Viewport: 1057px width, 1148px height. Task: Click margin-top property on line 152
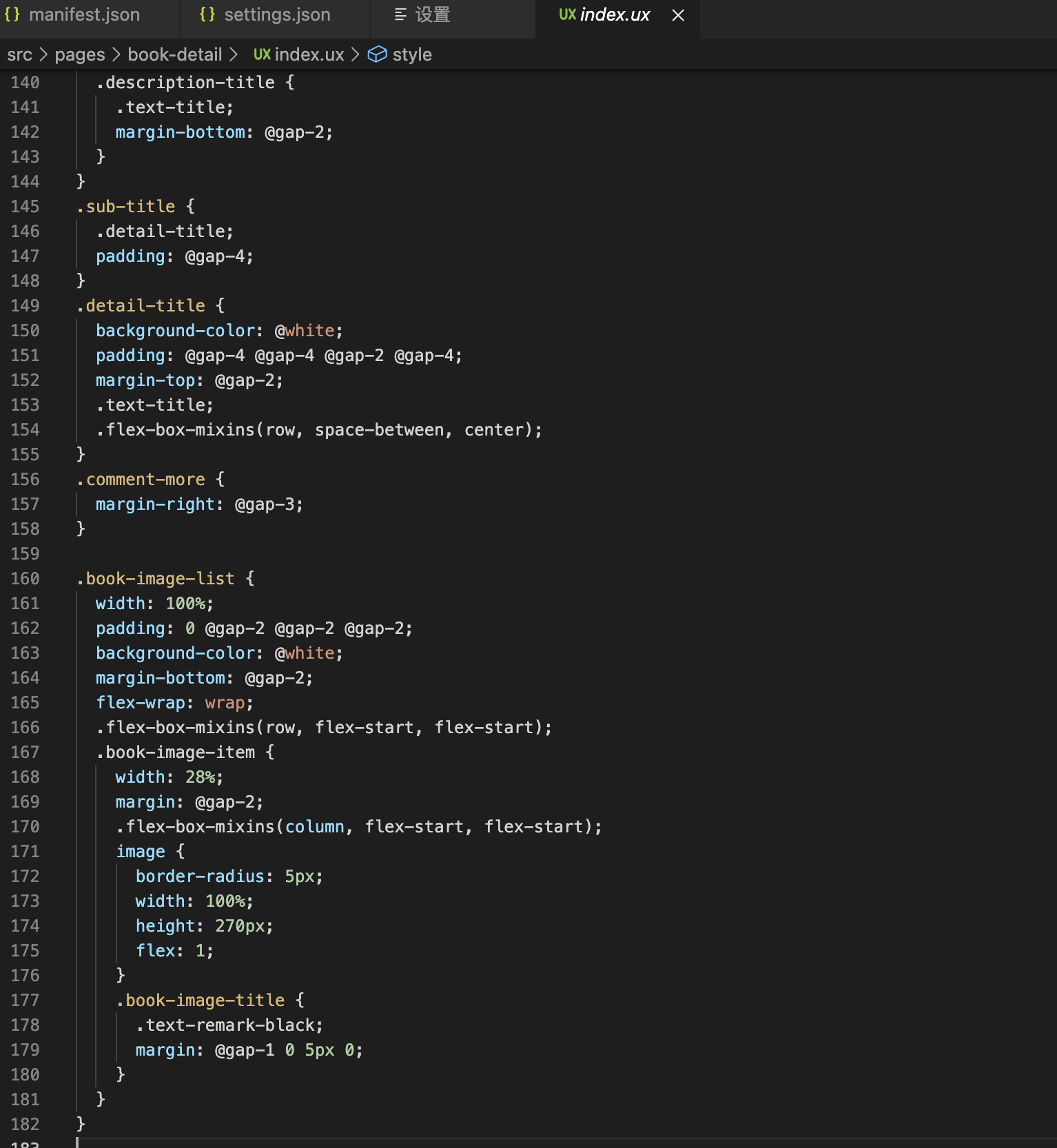point(145,380)
